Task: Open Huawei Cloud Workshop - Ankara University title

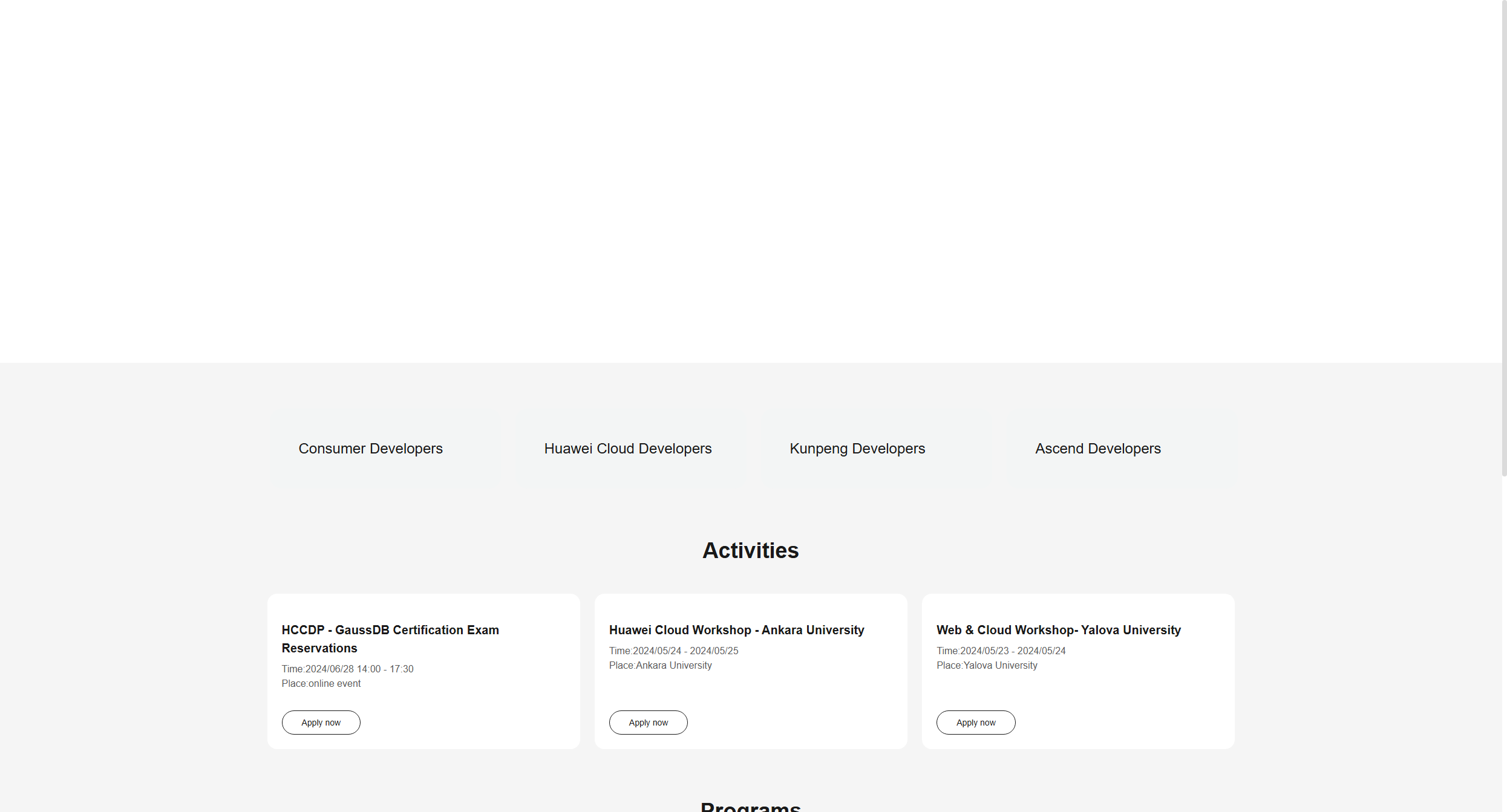Action: pyautogui.click(x=737, y=630)
